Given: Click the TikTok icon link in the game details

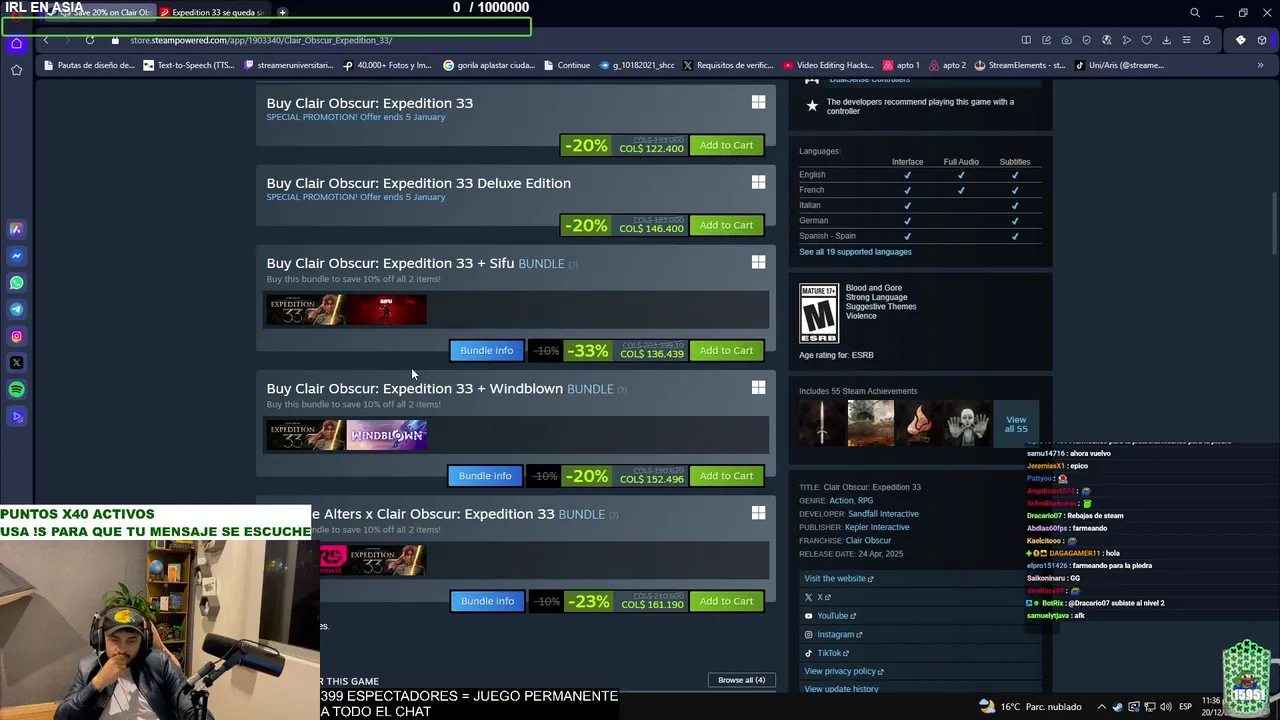Looking at the screenshot, I should click(809, 653).
